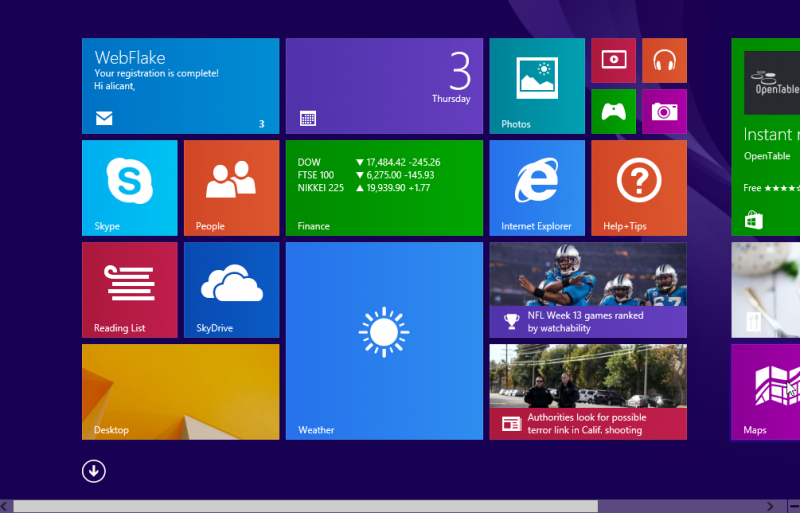The image size is (800, 513).
Task: Open the Photos tile
Action: (537, 86)
